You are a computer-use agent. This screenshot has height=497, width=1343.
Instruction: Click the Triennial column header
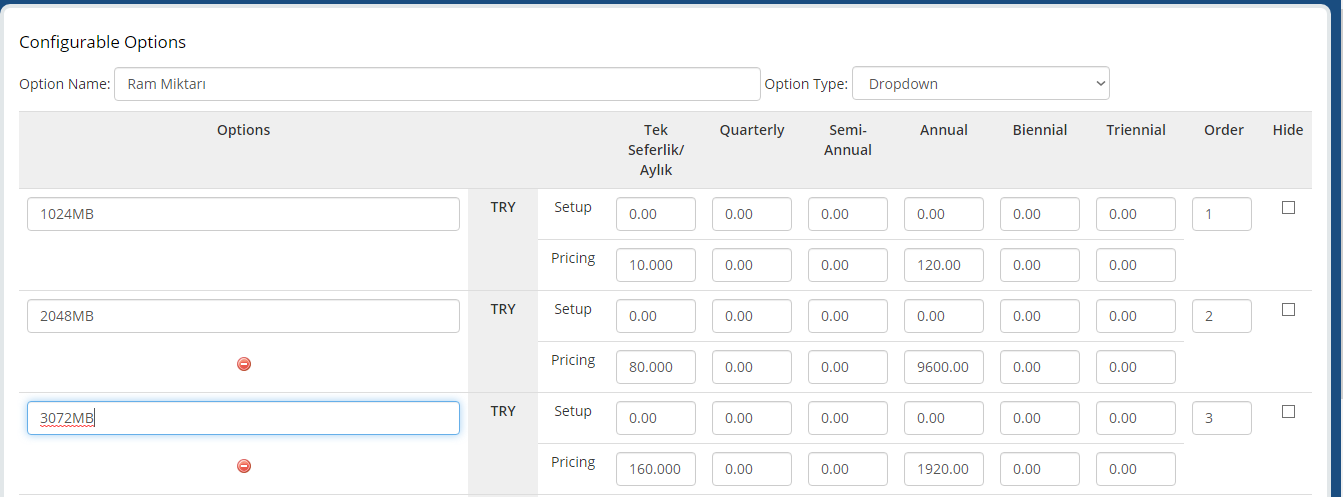[1136, 130]
